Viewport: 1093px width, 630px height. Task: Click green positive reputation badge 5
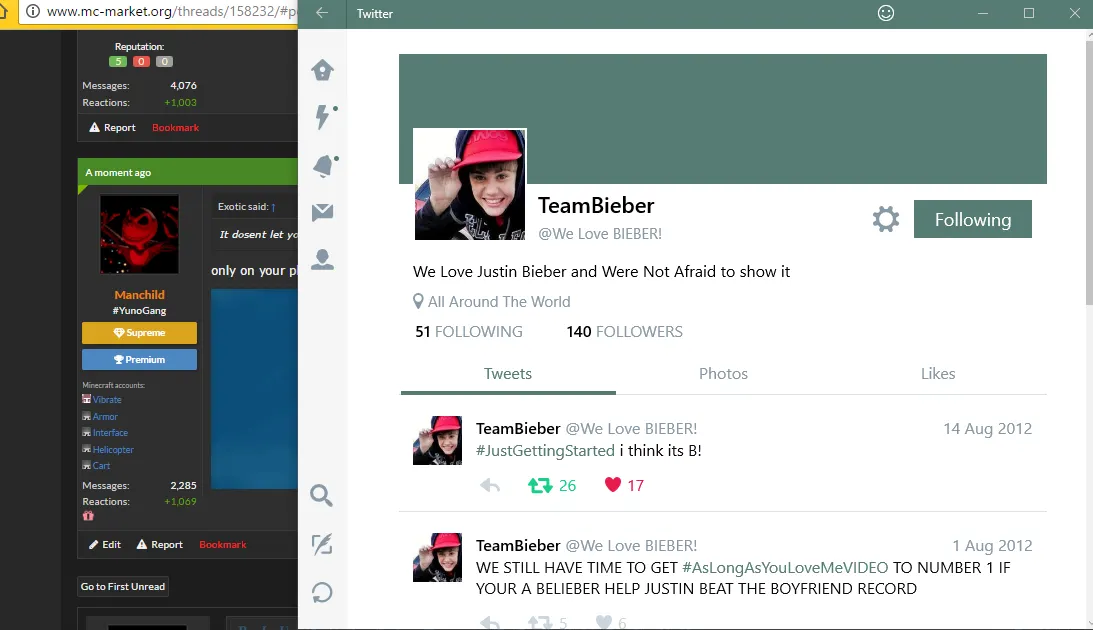pyautogui.click(x=118, y=61)
